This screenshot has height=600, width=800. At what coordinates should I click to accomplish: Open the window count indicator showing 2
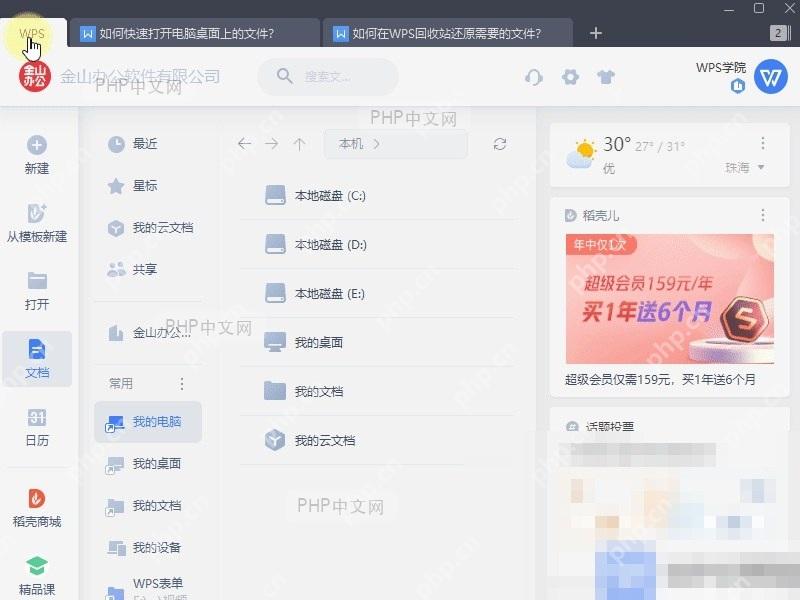coord(780,33)
